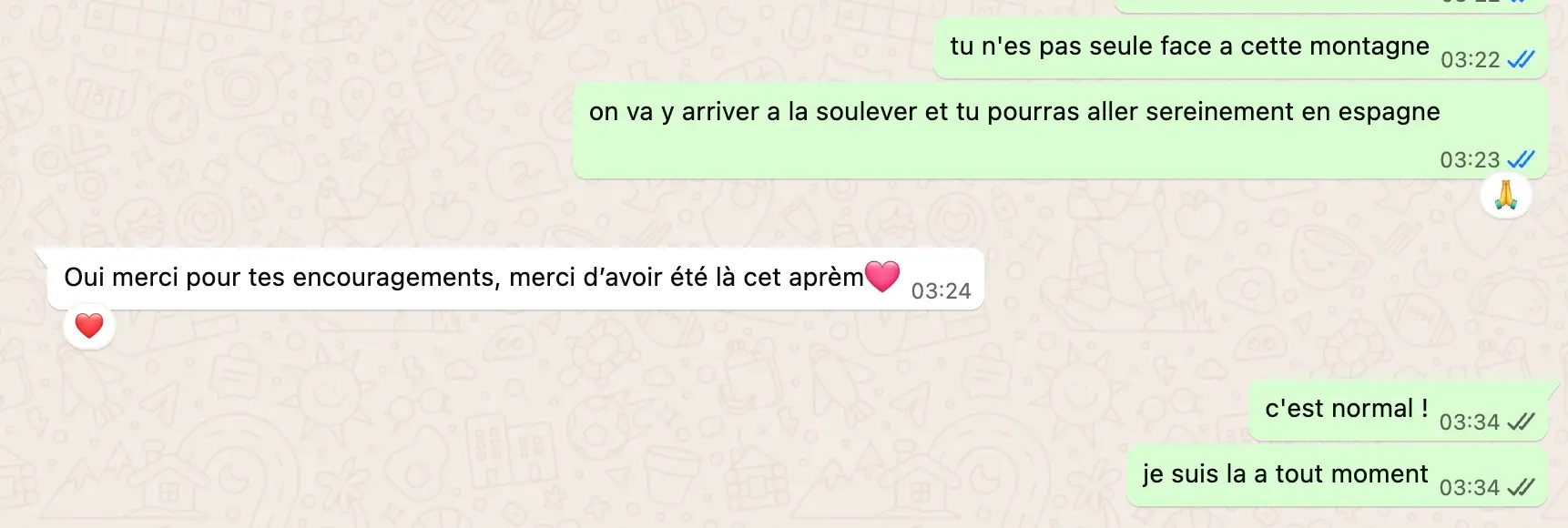This screenshot has width=1568, height=528.
Task: Select the 'Oui merci pour tes encouragements' message
Action: [515, 279]
